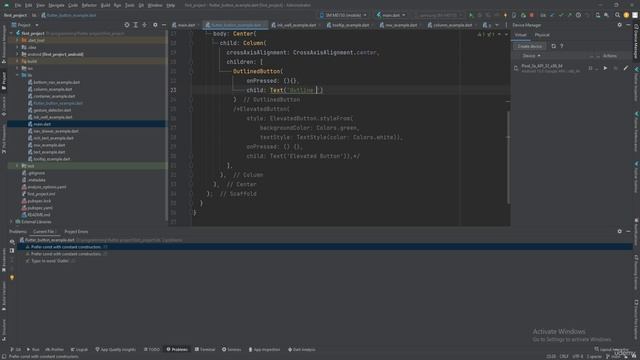Open the Help menu
640x360 pixels.
tap(171, 5)
